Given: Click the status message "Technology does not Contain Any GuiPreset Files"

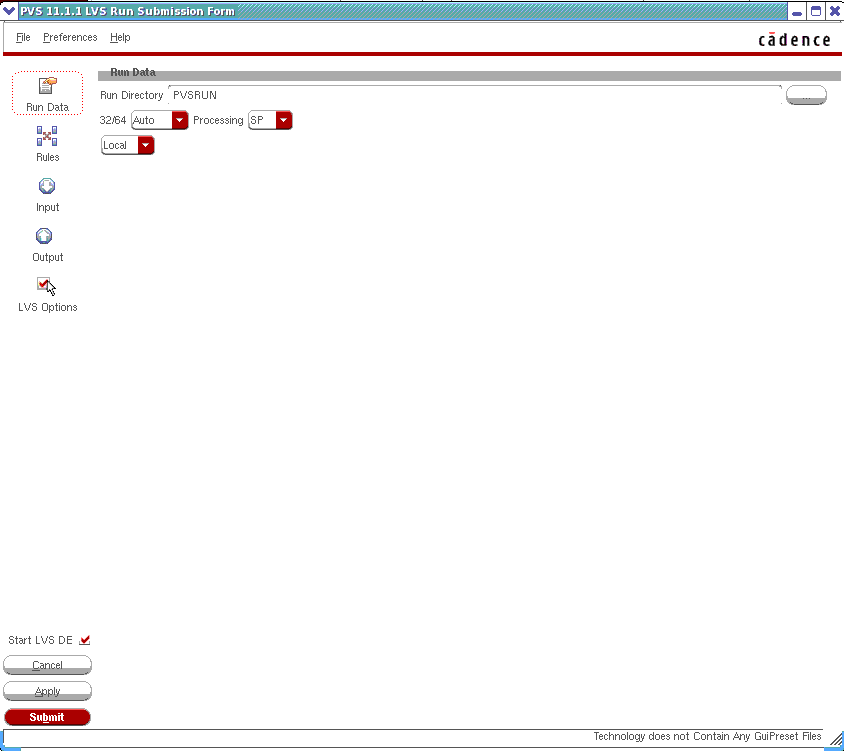Looking at the screenshot, I should click(x=707, y=736).
